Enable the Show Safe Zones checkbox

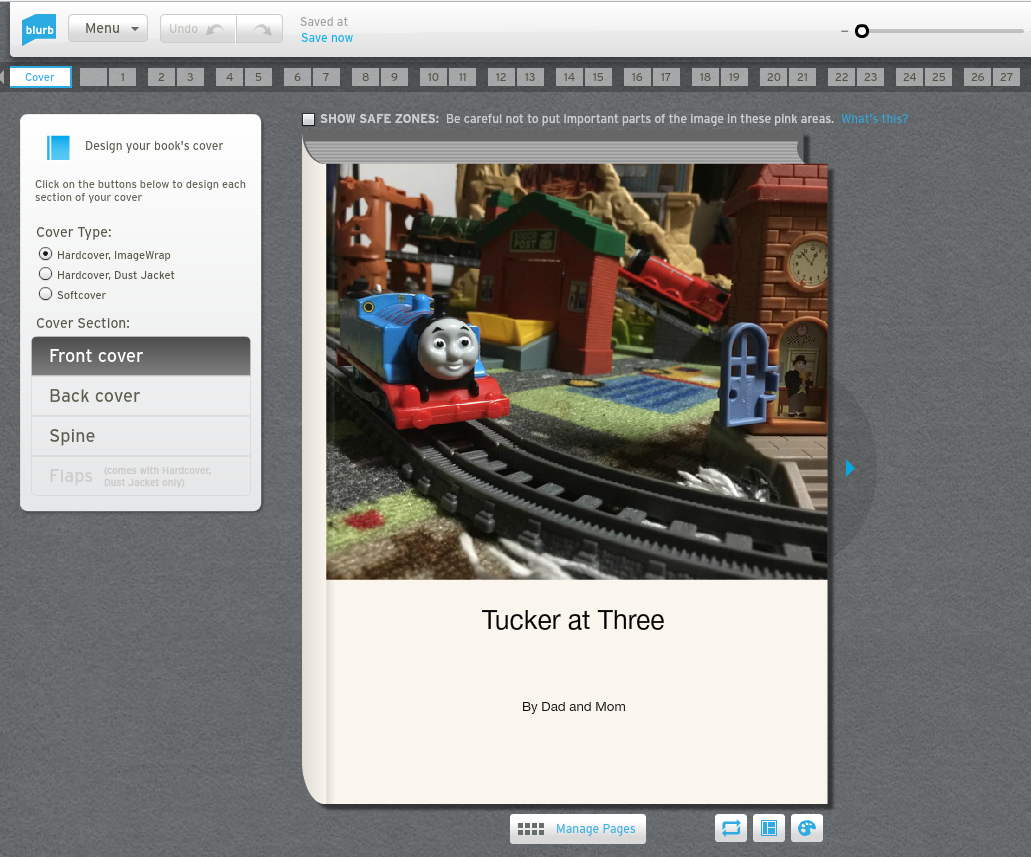tap(309, 119)
